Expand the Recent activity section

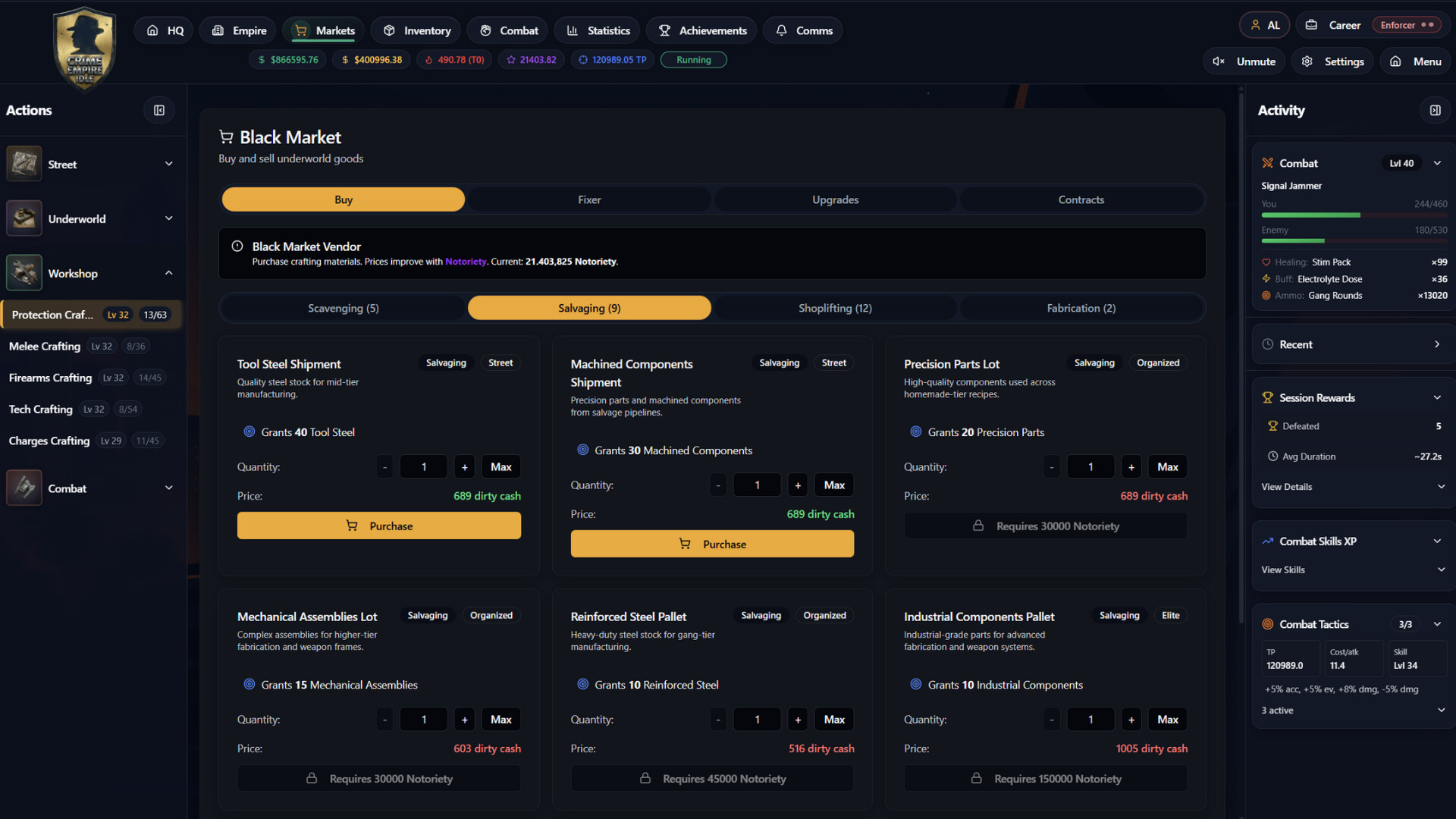point(1436,344)
